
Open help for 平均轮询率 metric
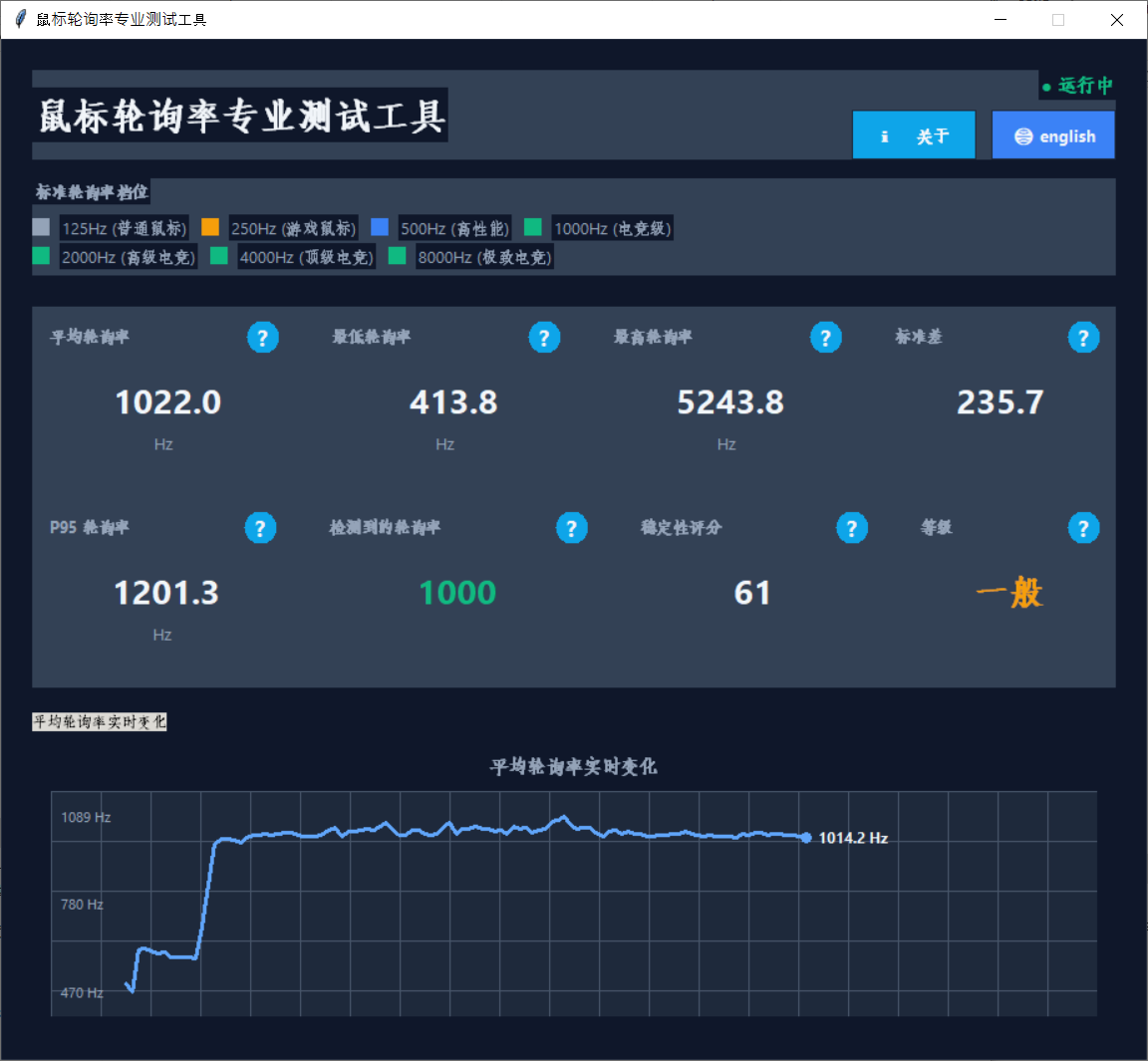[262, 337]
